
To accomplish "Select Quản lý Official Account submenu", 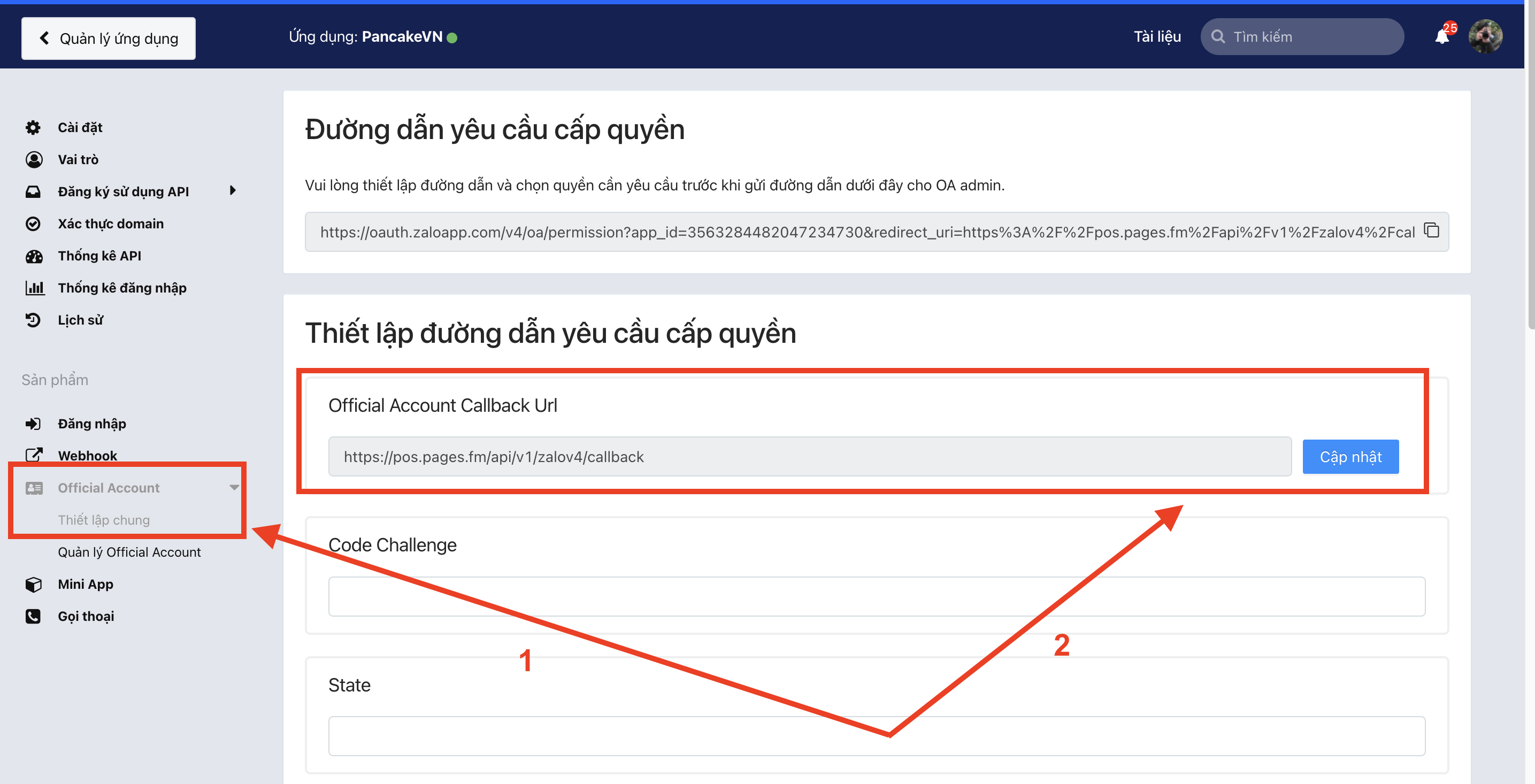I will pyautogui.click(x=129, y=552).
